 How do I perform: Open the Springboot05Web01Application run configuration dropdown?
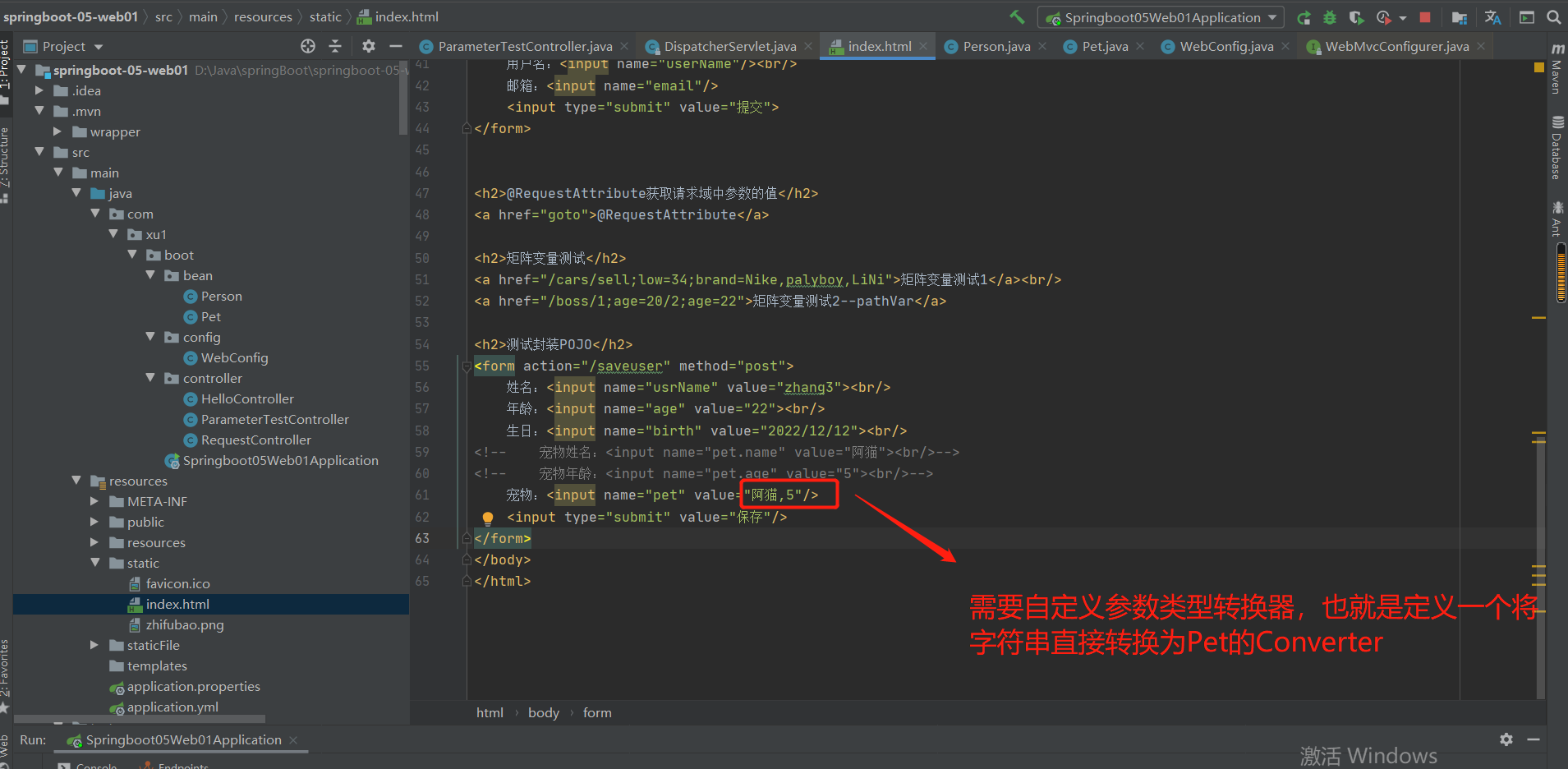[x=1160, y=17]
